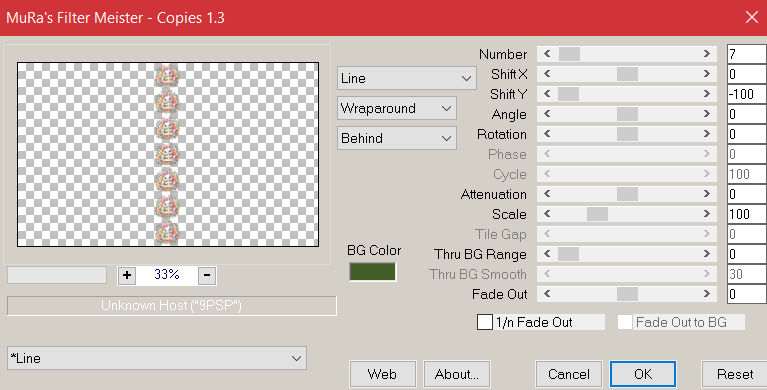Open the Behind order dropdown
This screenshot has height=390, width=767.
click(397, 138)
